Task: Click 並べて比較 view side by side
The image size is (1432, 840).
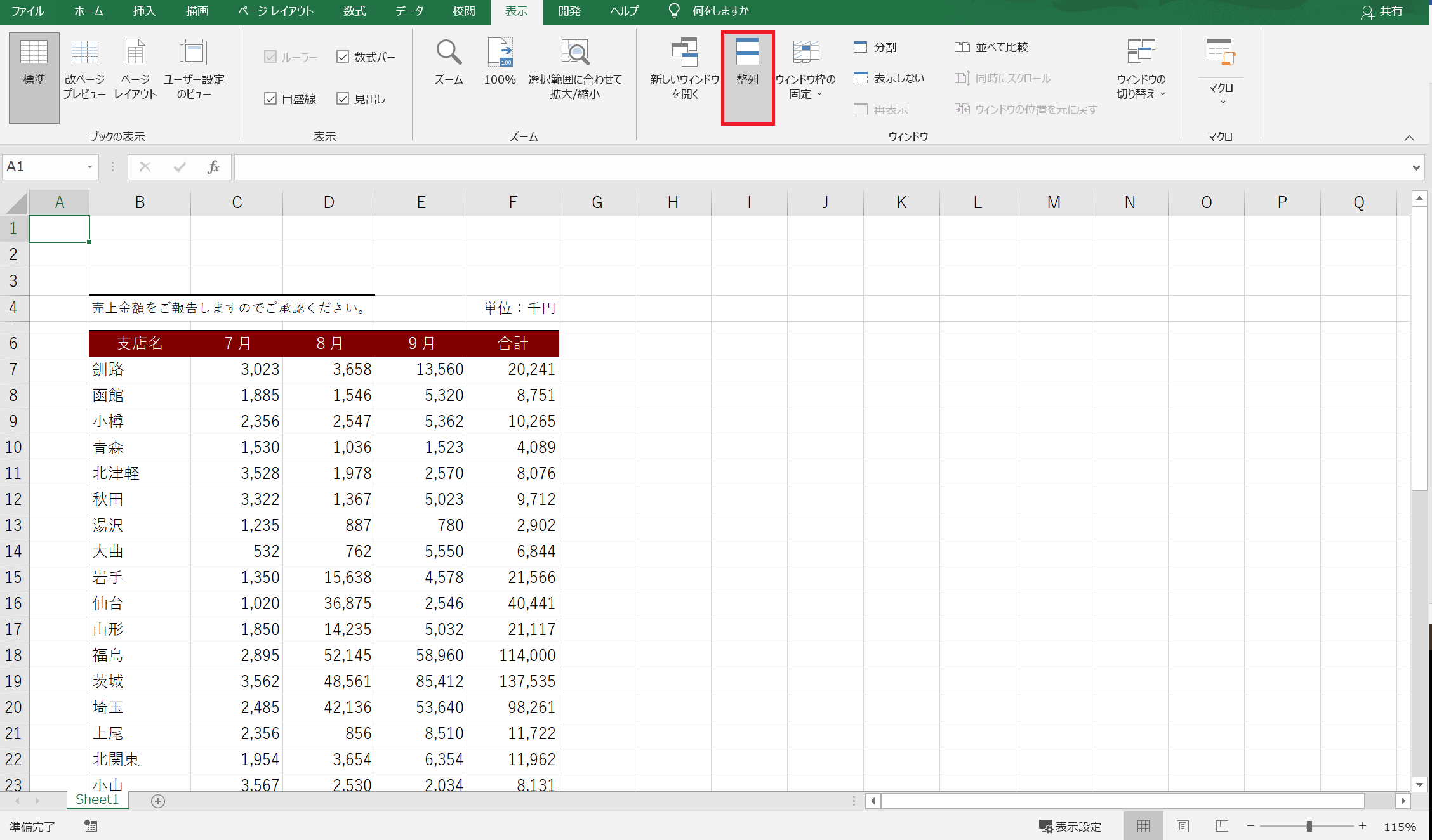Action: pyautogui.click(x=991, y=47)
